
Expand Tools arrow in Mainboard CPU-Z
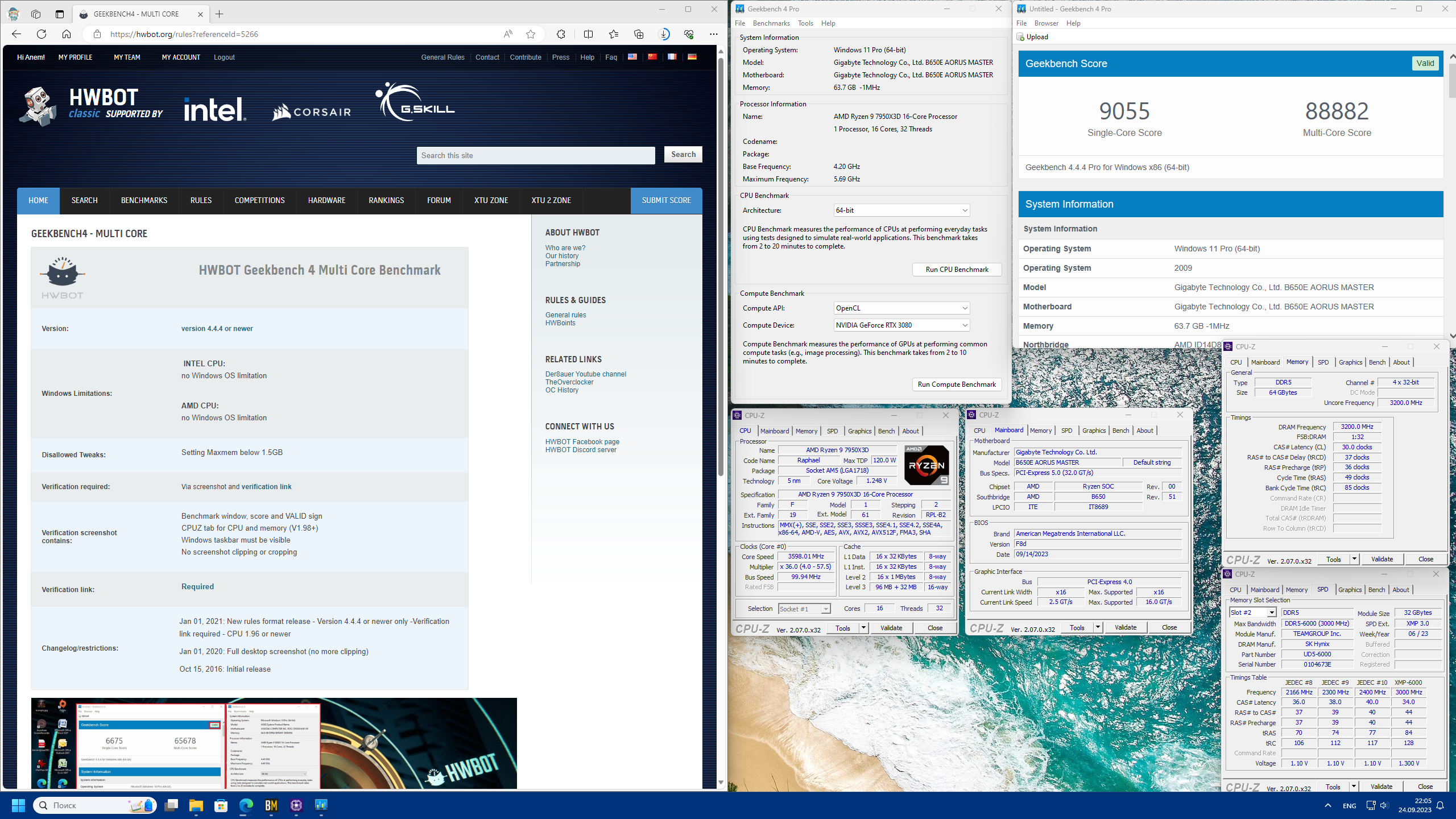(x=1098, y=628)
